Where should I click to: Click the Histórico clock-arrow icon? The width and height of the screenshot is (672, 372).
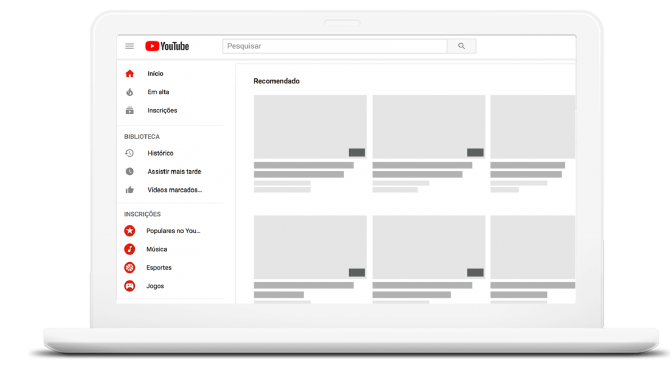click(129, 153)
